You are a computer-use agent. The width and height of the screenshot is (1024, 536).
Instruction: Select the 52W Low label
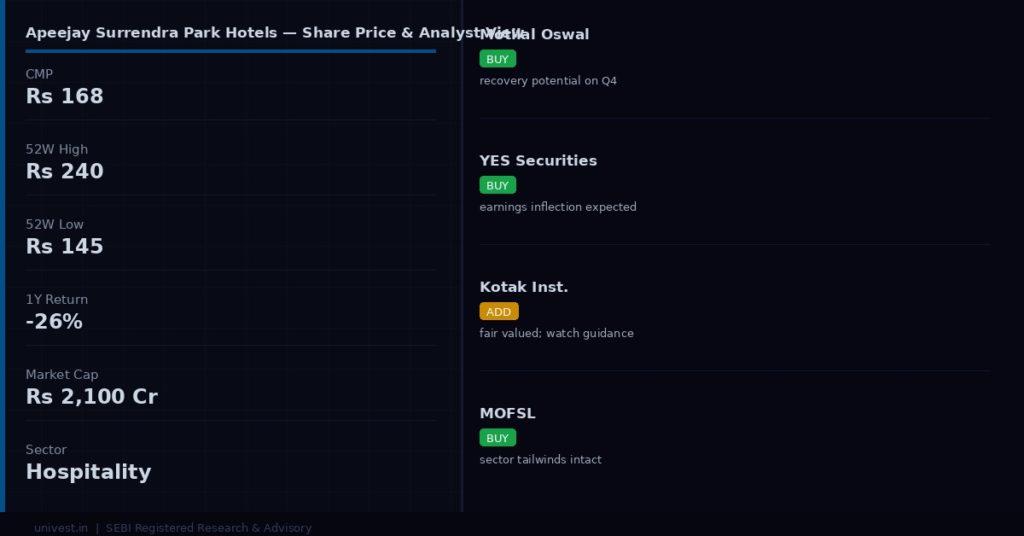(55, 225)
